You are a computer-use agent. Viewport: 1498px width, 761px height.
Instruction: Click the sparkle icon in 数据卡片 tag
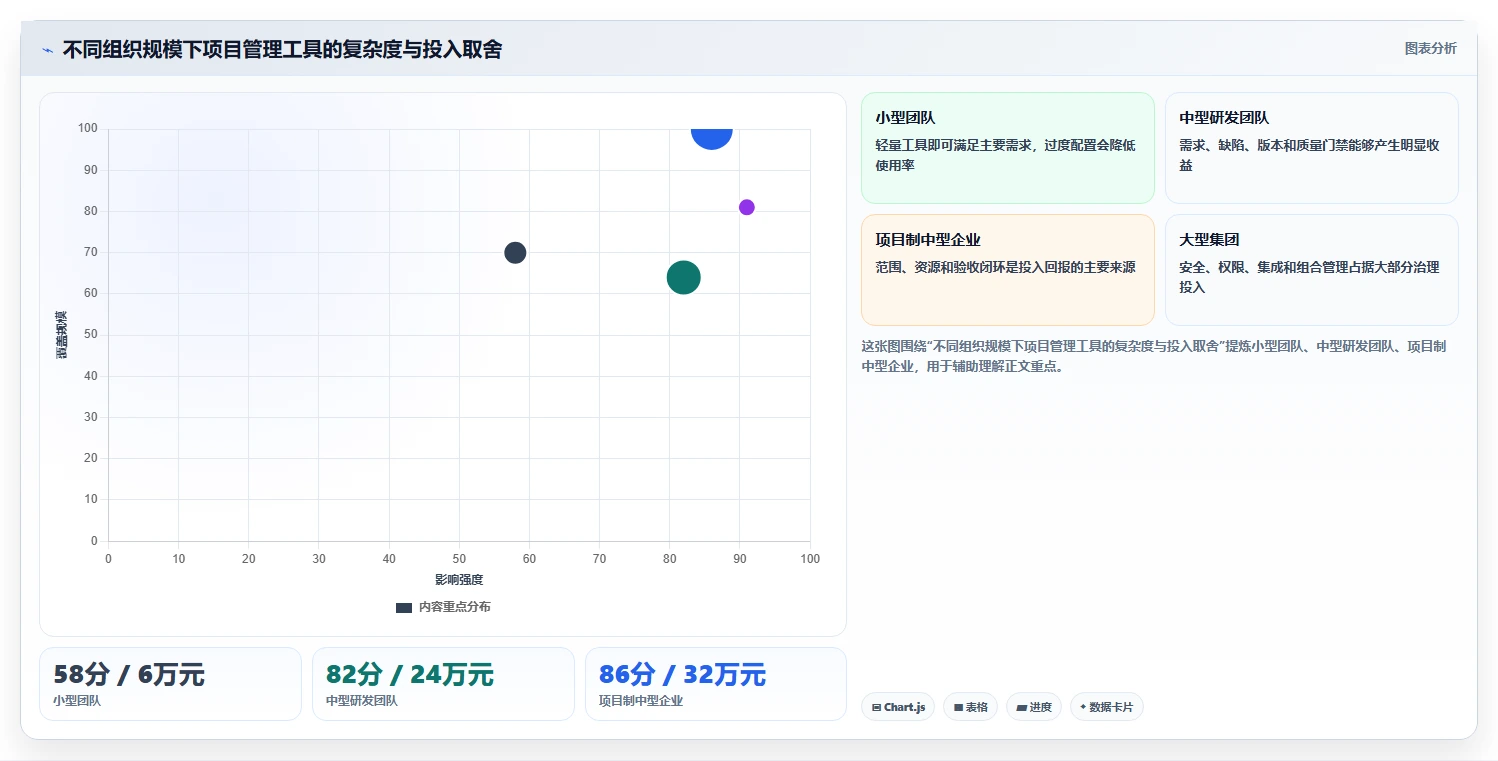coord(1083,707)
